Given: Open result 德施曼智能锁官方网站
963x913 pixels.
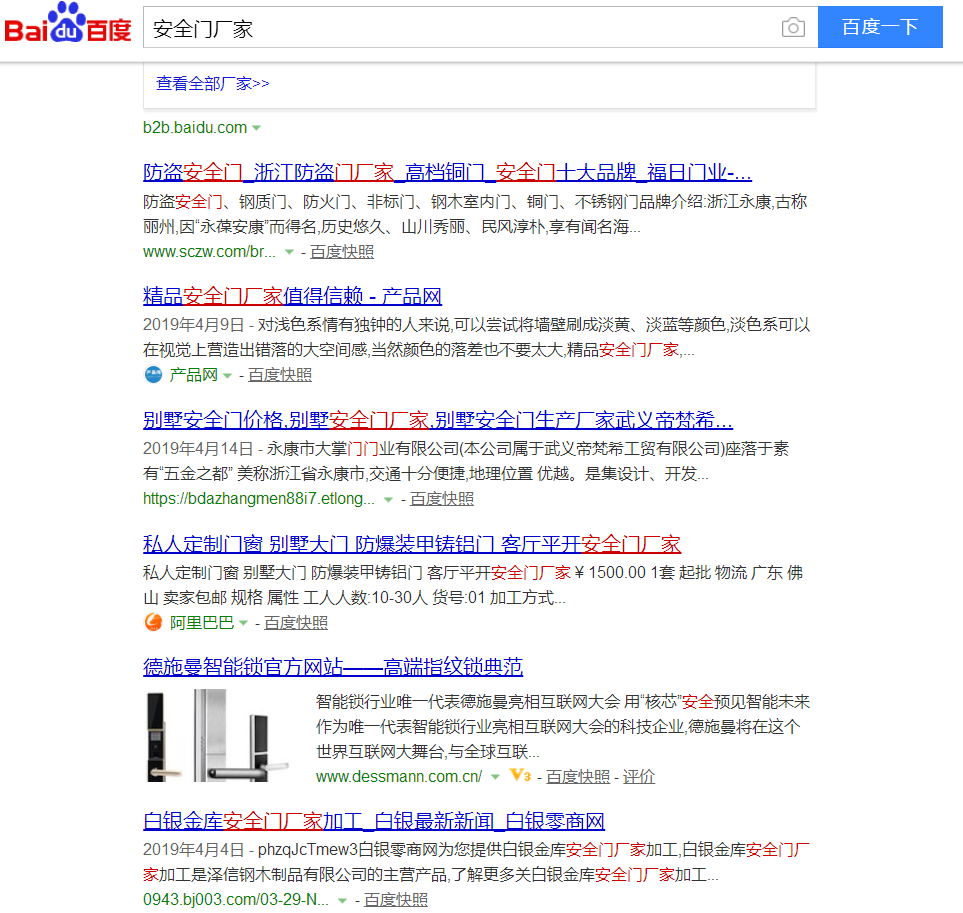Looking at the screenshot, I should [333, 667].
